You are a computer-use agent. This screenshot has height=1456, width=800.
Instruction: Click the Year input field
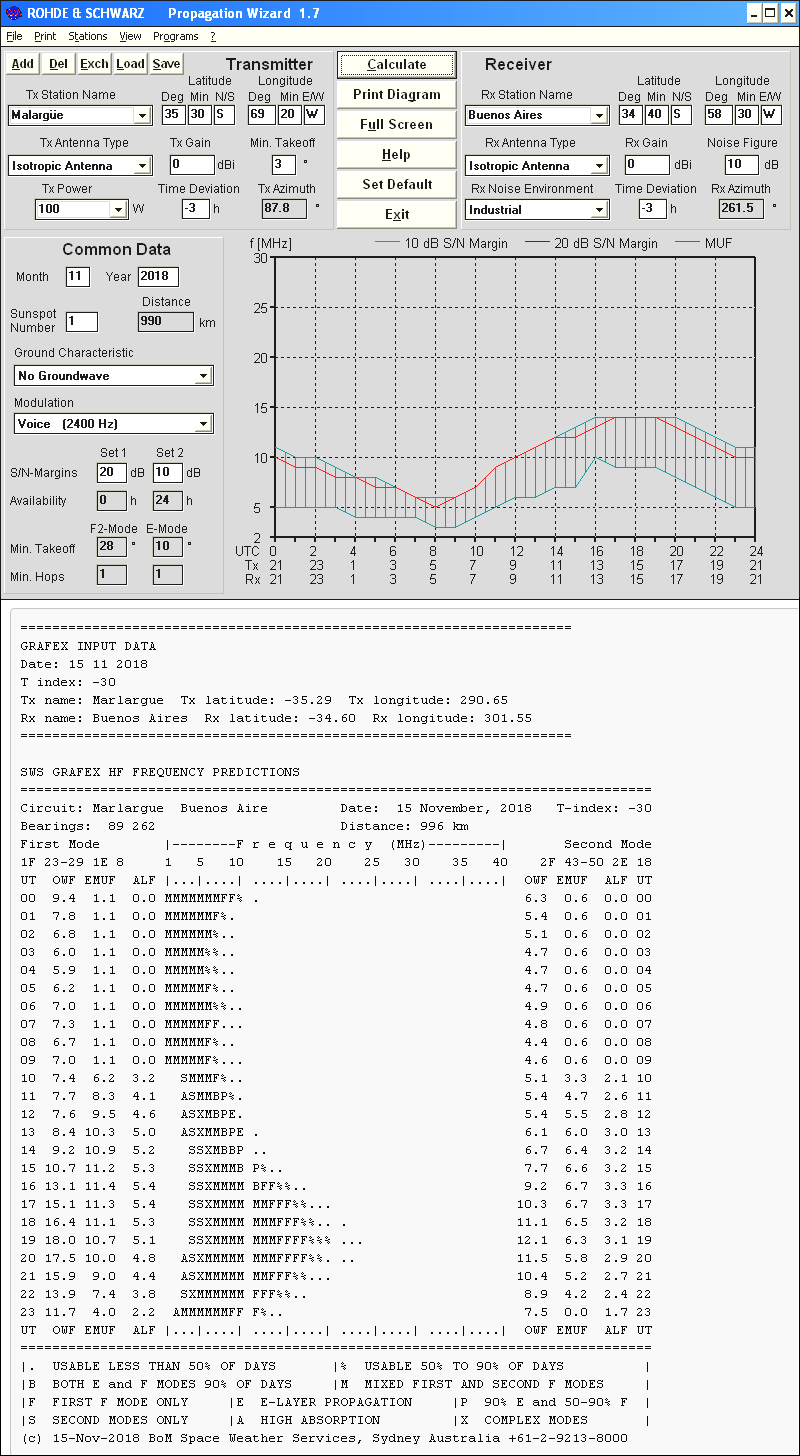coord(158,277)
